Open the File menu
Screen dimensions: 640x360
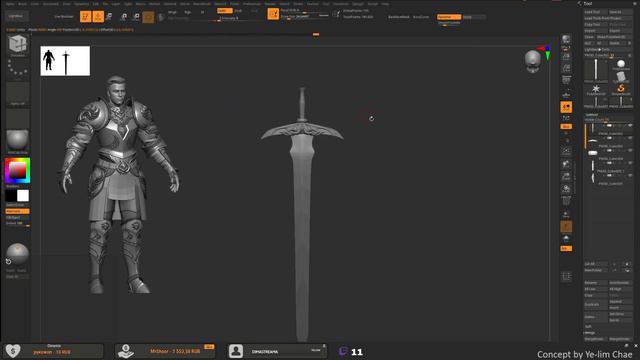(x=105, y=4)
